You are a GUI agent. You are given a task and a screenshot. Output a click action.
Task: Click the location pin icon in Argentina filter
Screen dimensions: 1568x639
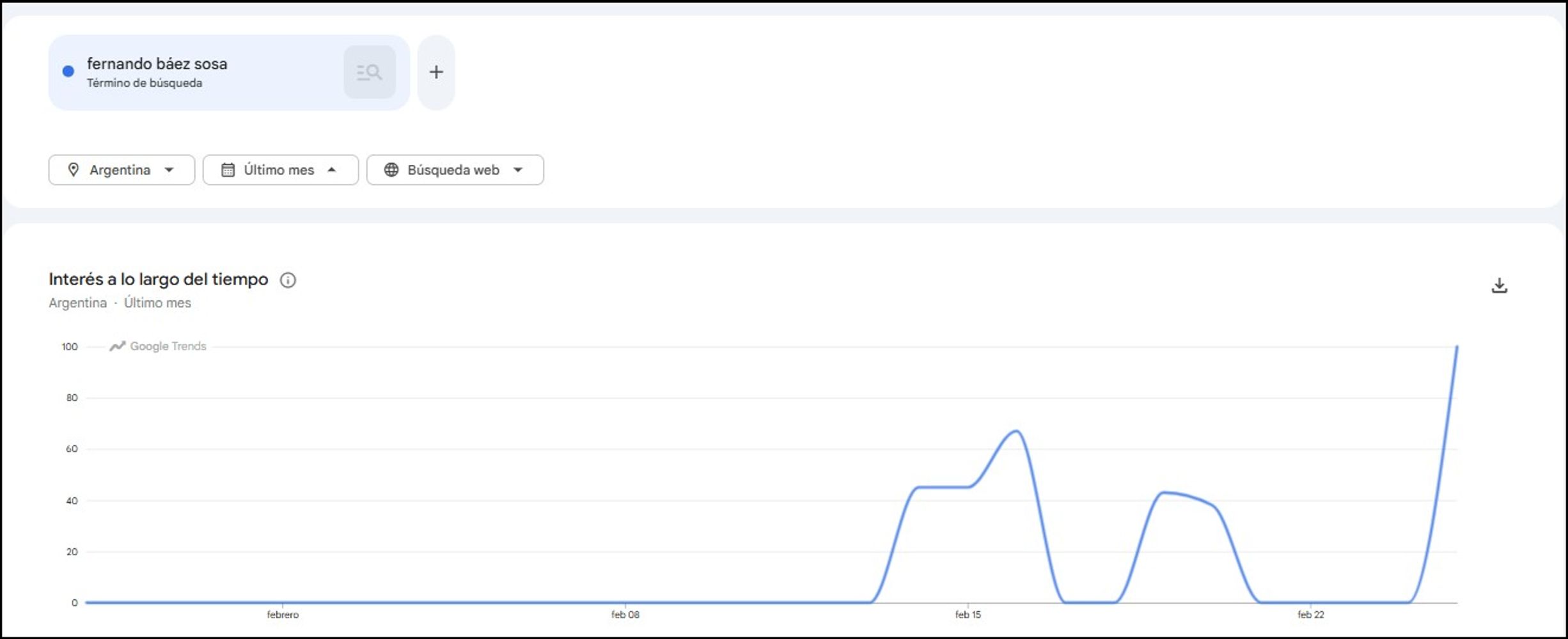pyautogui.click(x=74, y=170)
